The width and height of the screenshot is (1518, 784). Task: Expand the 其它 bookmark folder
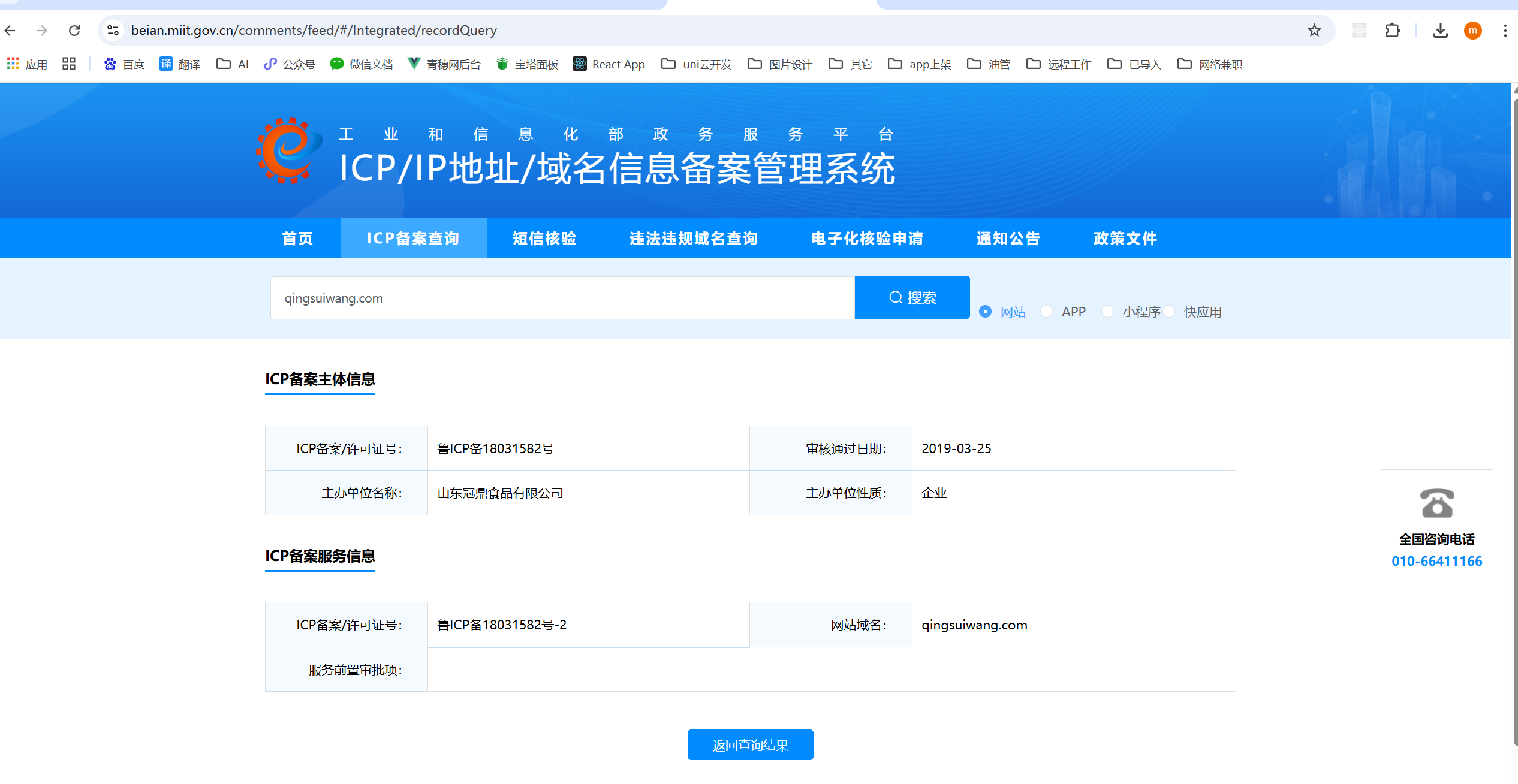tap(850, 64)
